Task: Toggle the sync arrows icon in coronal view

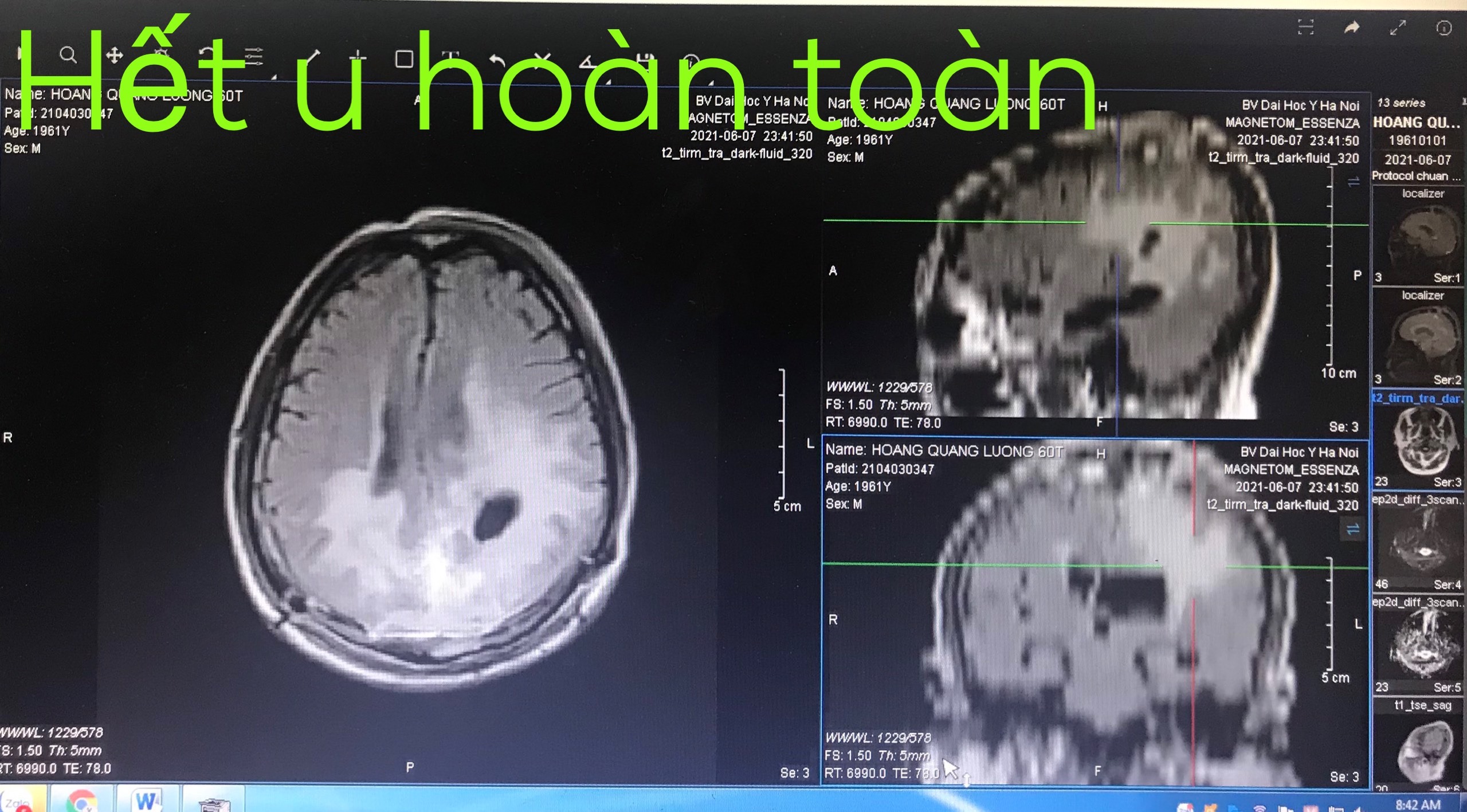Action: click(x=1353, y=529)
